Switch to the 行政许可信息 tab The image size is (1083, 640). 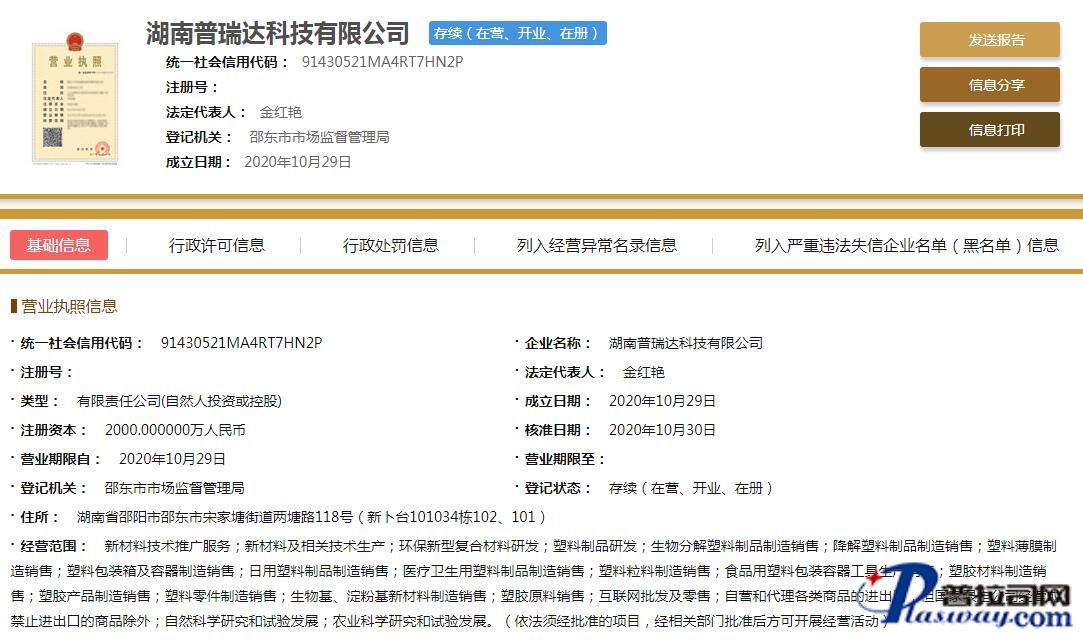point(217,245)
